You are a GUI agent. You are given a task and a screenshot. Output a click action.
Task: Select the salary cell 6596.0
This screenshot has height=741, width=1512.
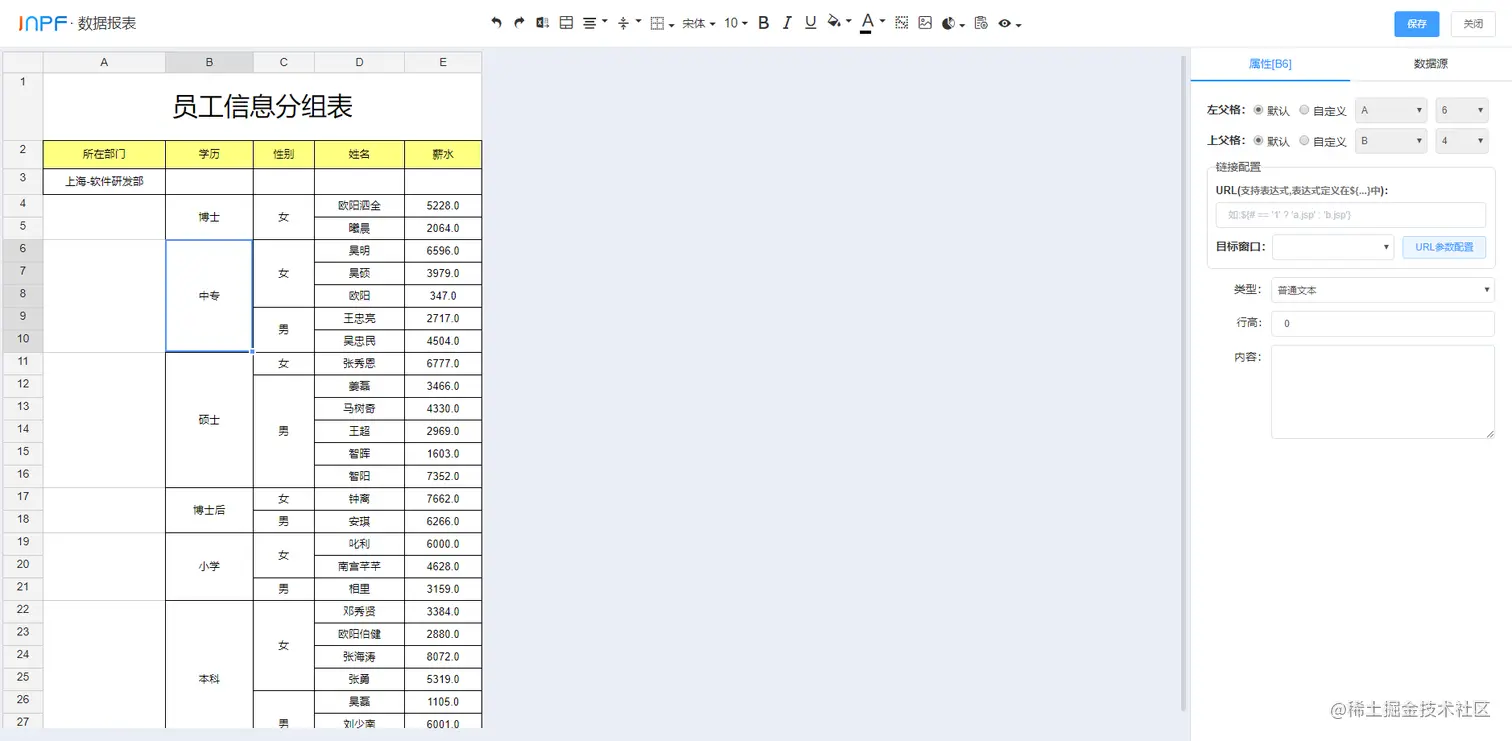point(443,251)
